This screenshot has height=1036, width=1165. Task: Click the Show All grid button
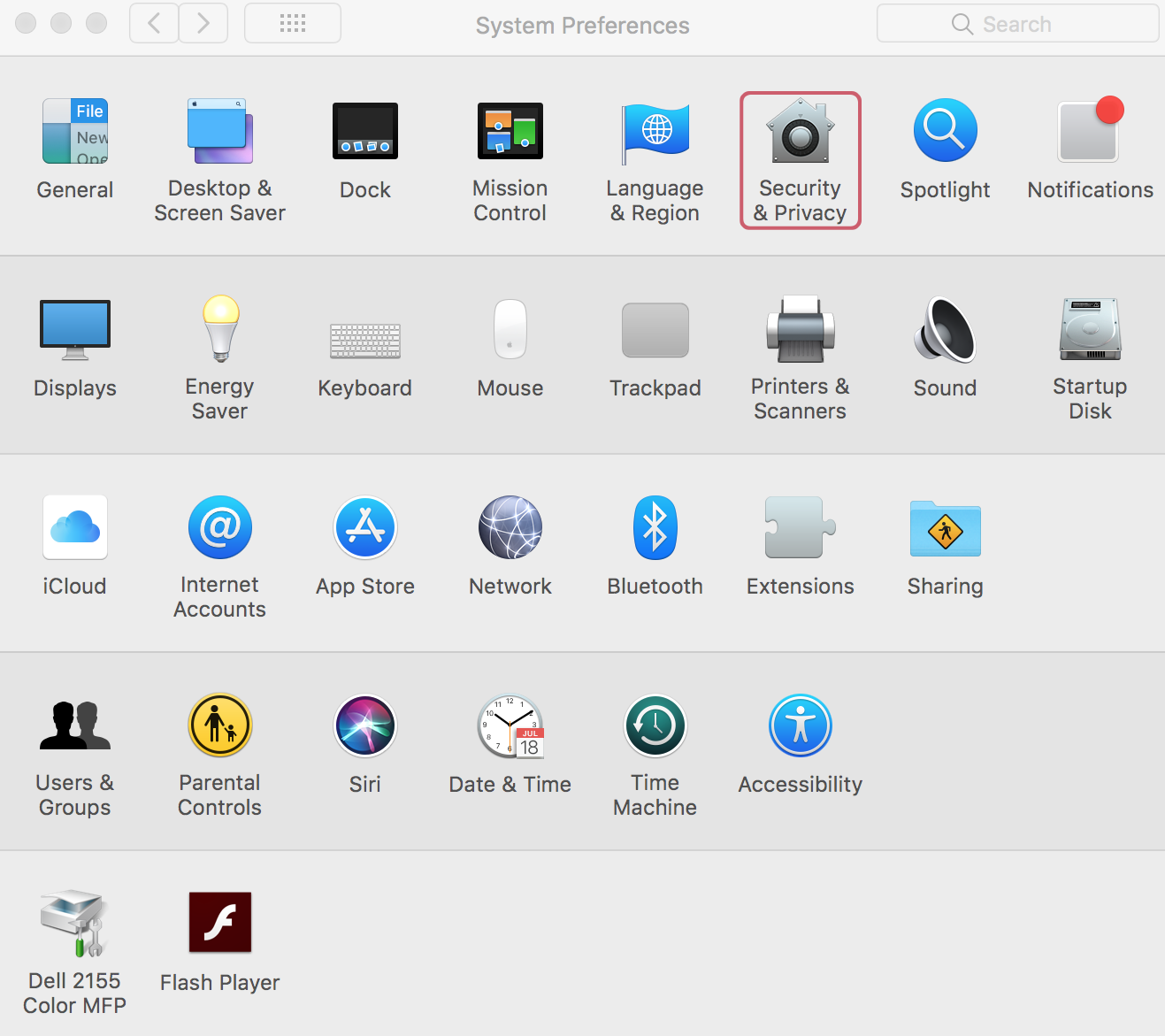click(293, 23)
